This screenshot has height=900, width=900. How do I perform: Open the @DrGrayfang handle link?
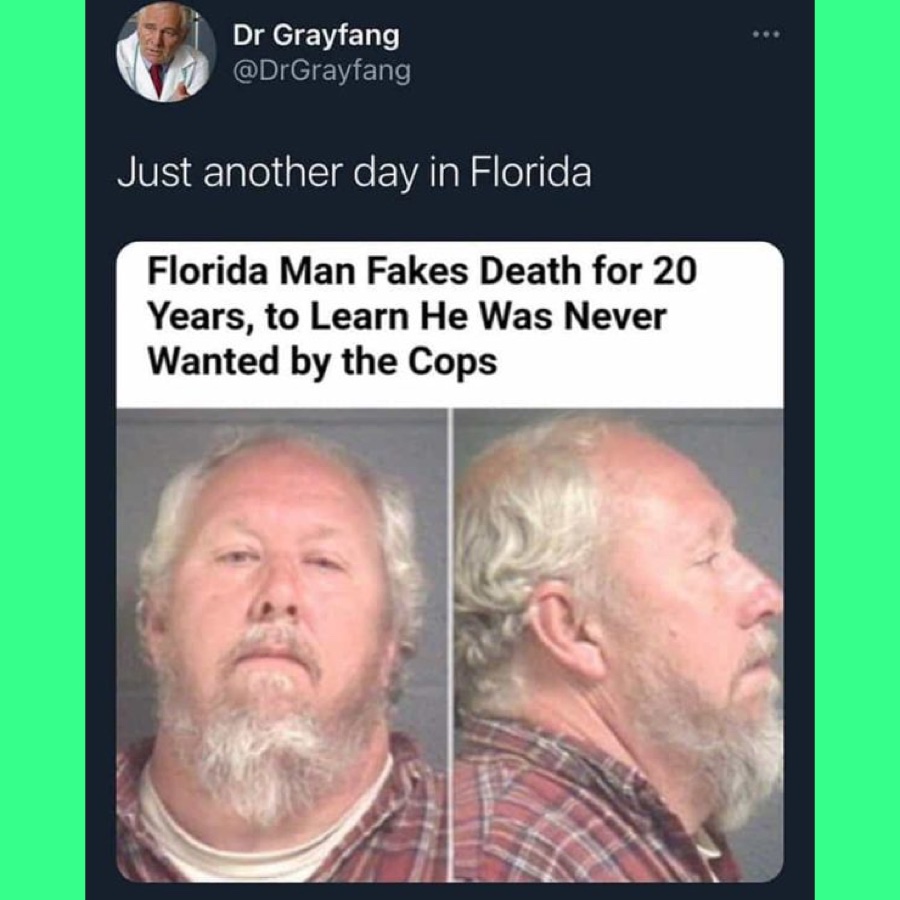[322, 71]
